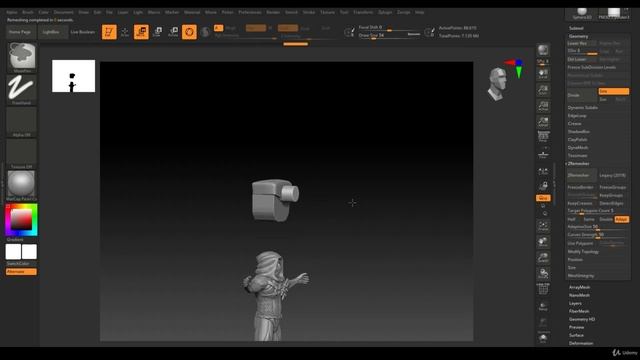The image size is (640, 360).
Task: Toggle the Alternate color button
Action: point(21,272)
